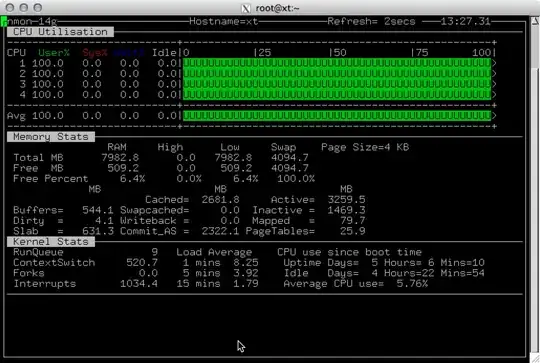
Task: Click CPU 4 green usage bar
Action: pos(337,95)
